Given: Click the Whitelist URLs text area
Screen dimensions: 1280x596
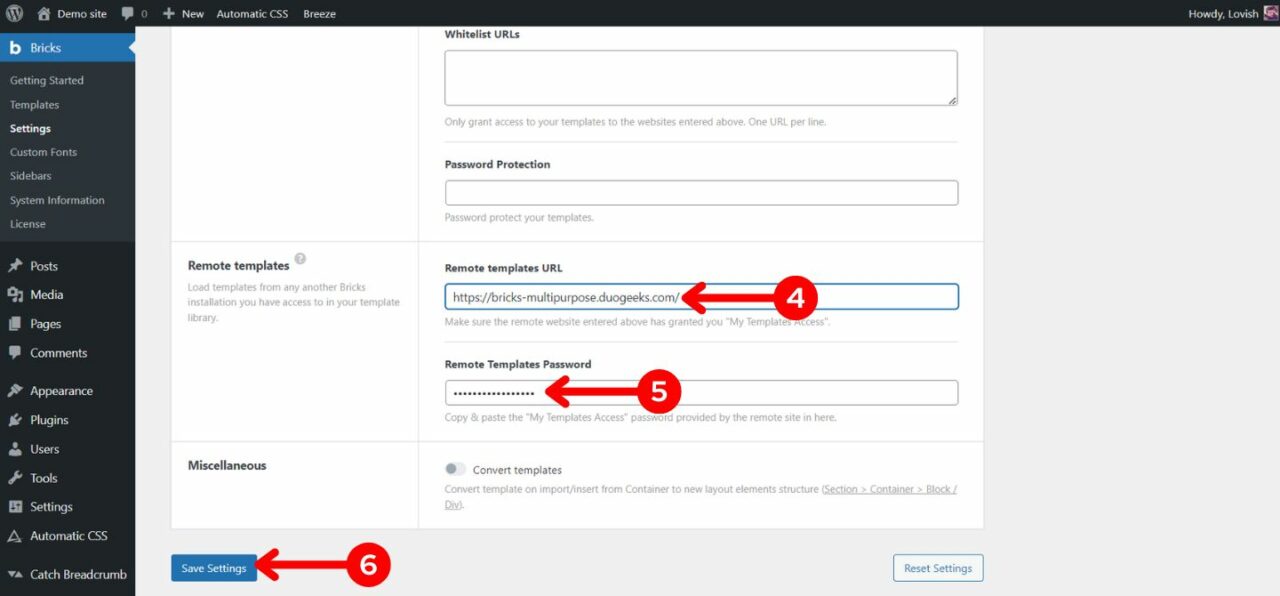Looking at the screenshot, I should pos(700,77).
